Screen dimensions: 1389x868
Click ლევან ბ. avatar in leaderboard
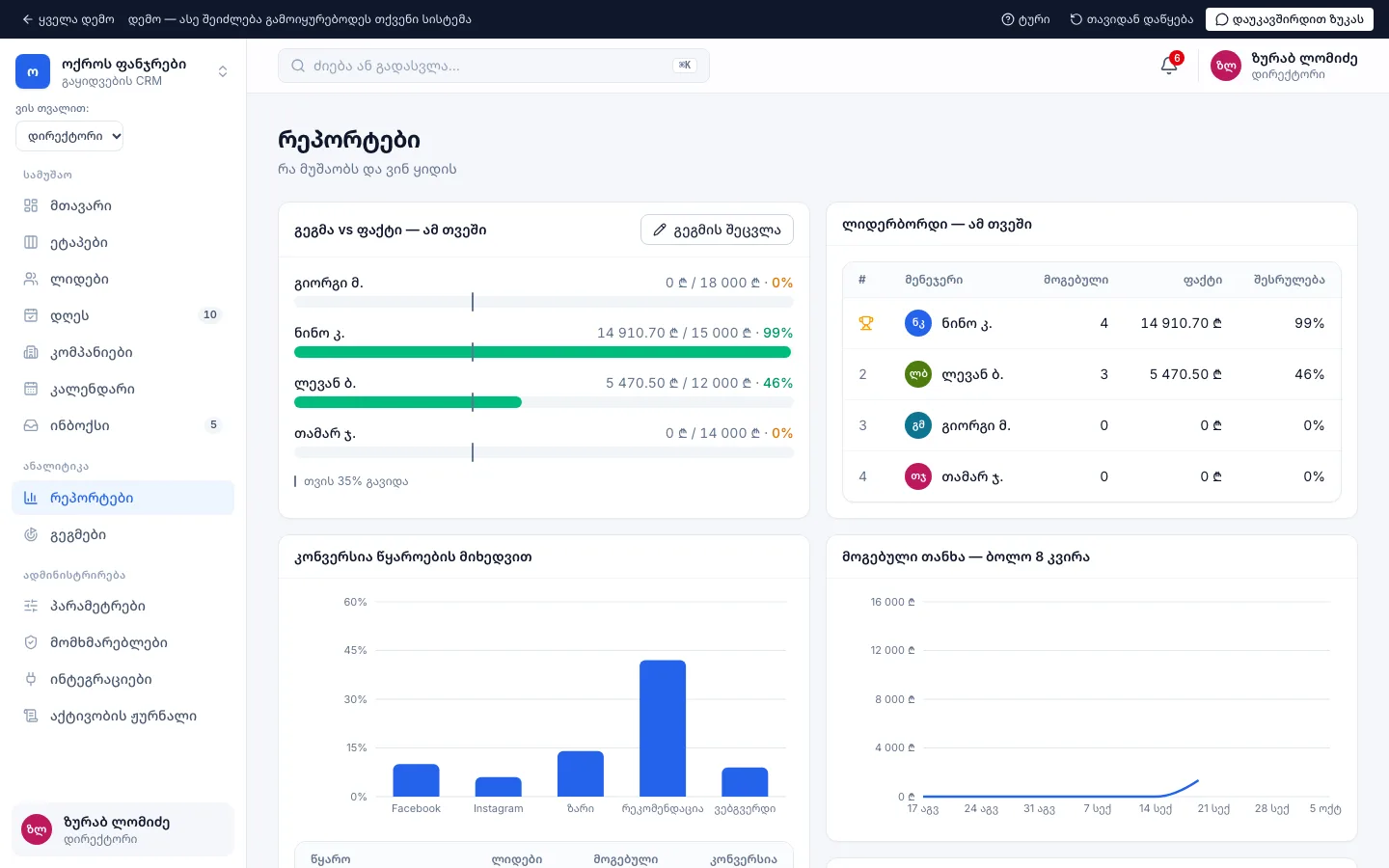pos(918,374)
